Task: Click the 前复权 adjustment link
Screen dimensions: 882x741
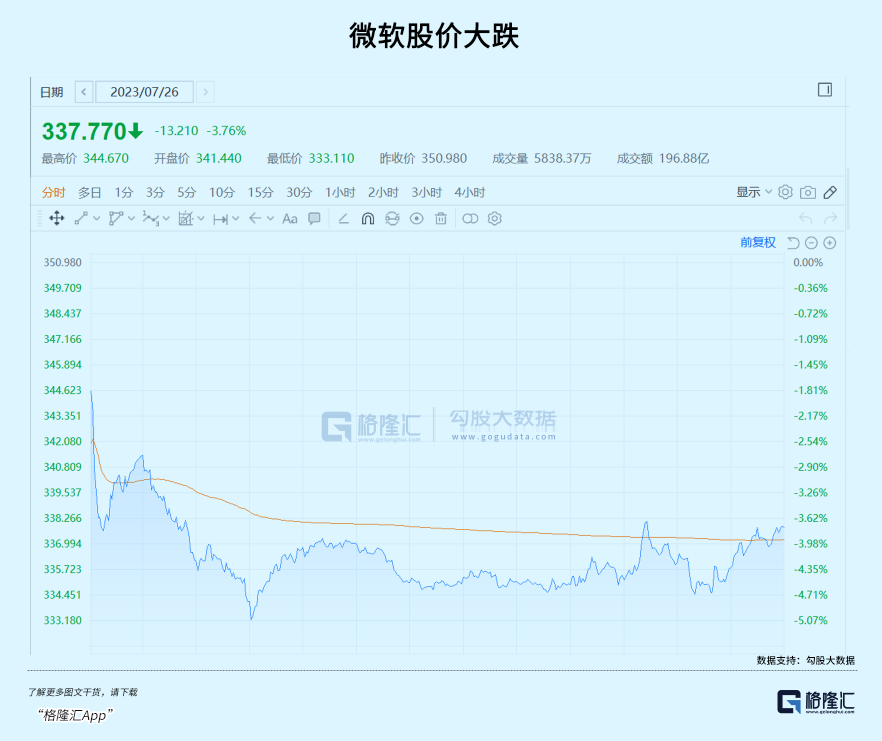Action: point(758,242)
